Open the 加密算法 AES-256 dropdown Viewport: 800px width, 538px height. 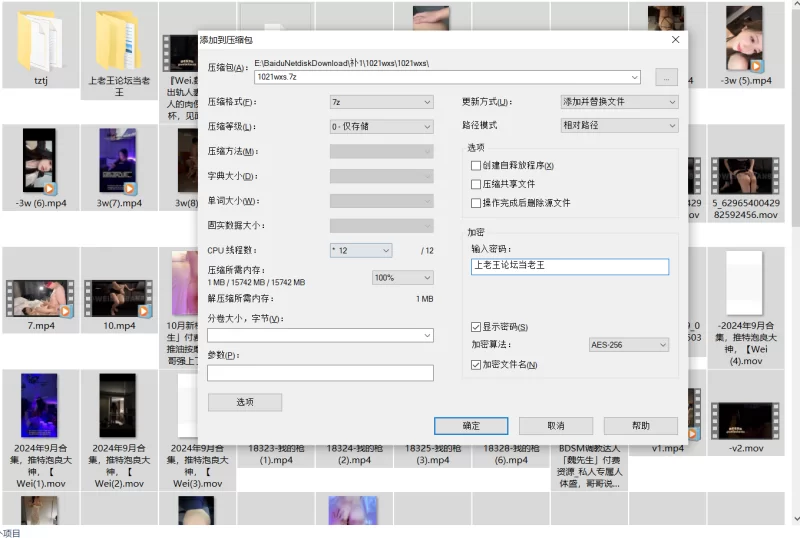click(628, 345)
